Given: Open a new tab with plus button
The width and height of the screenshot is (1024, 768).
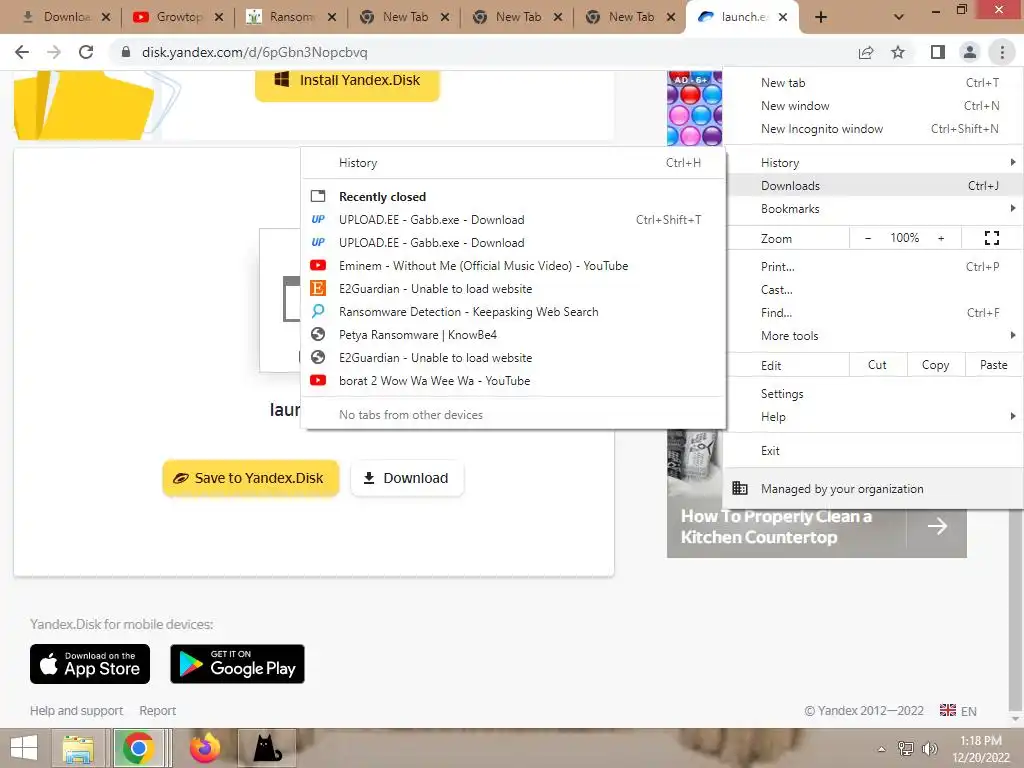Looking at the screenshot, I should point(821,17).
